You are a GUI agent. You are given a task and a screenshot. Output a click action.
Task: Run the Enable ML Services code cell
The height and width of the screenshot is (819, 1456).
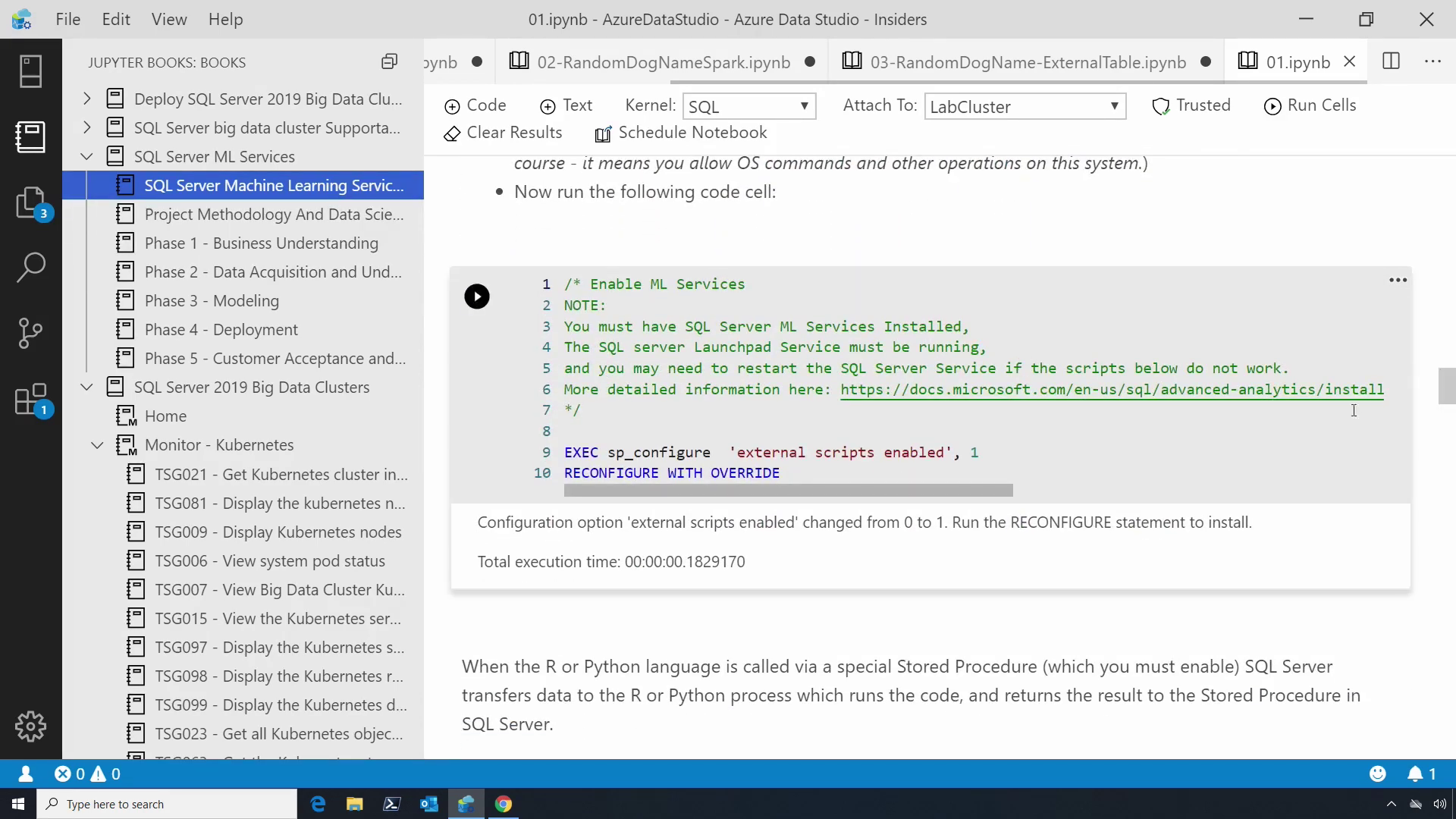pos(477,297)
